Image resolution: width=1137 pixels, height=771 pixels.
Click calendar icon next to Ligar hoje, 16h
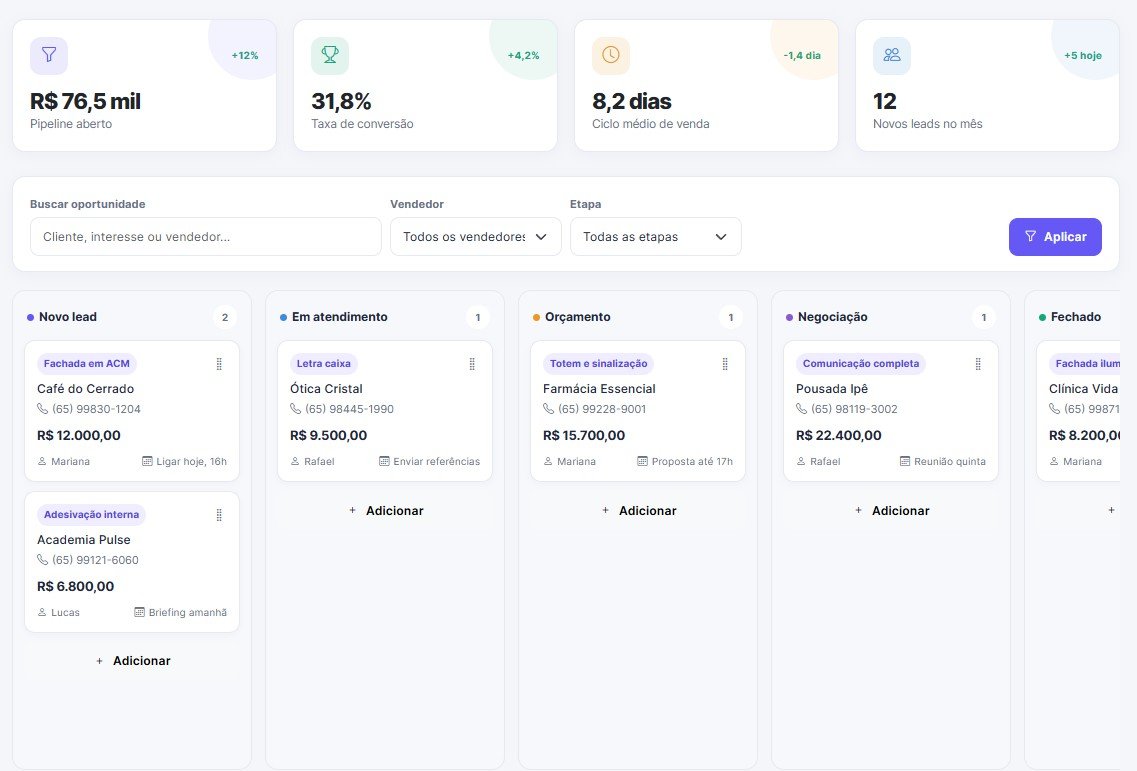click(147, 461)
